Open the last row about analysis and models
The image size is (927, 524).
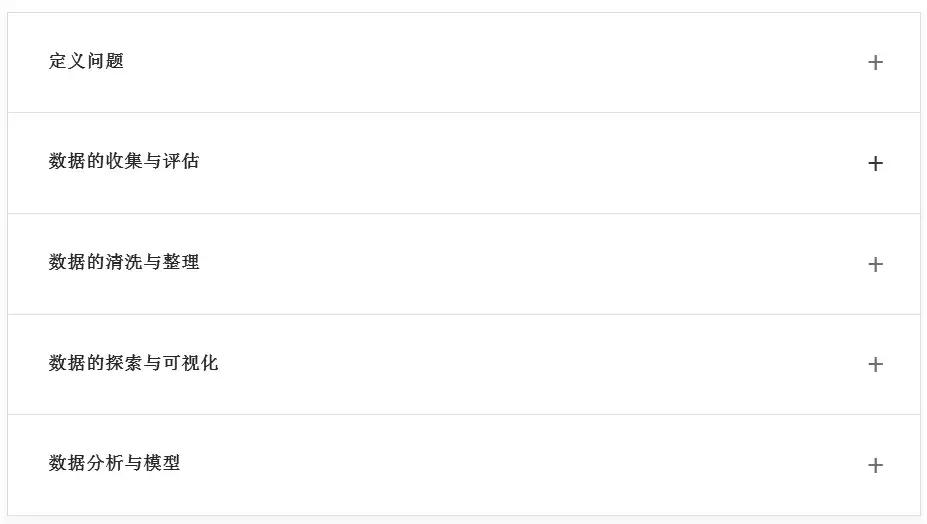pos(463,464)
